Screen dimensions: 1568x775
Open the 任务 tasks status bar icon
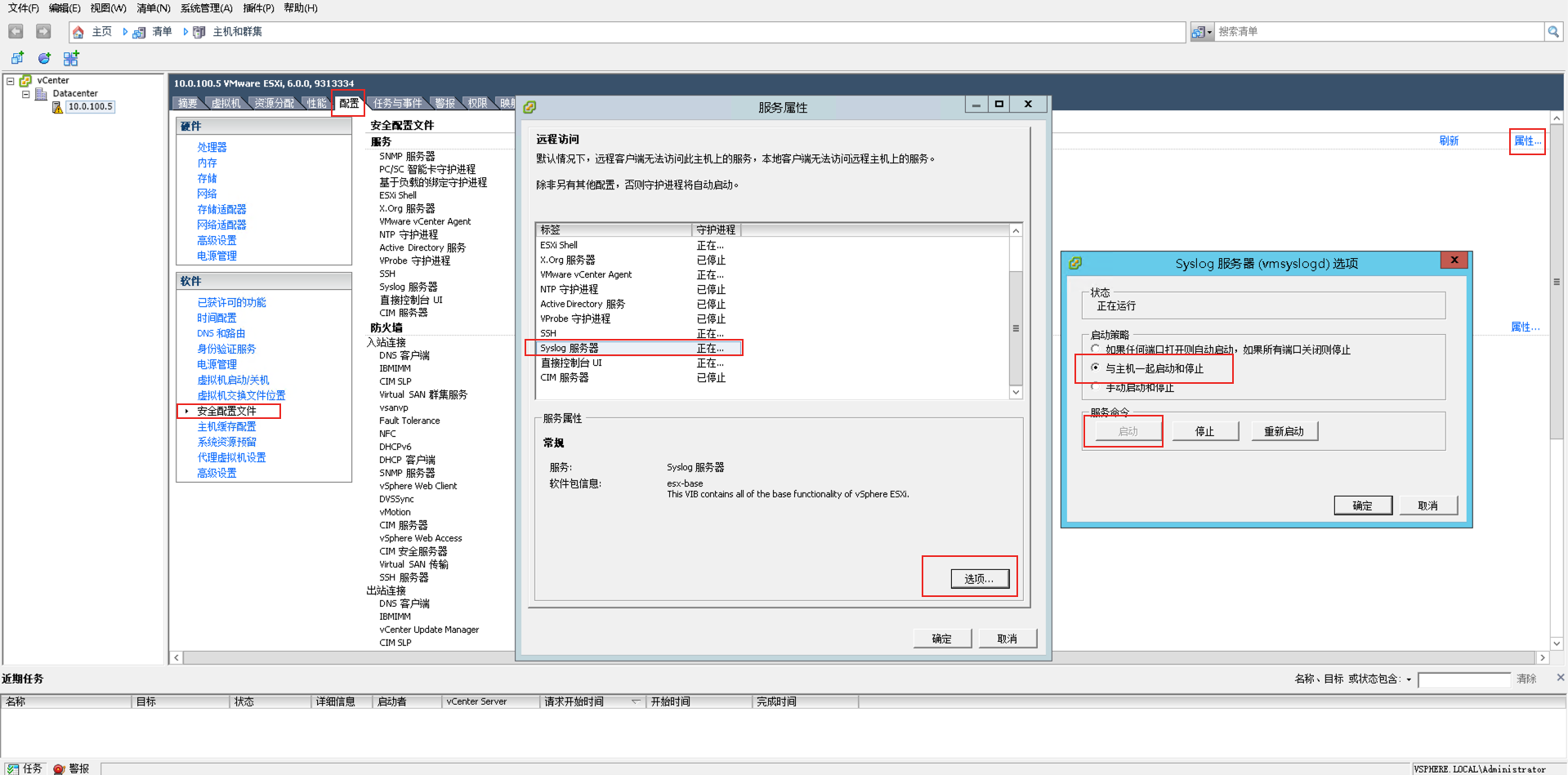pyautogui.click(x=12, y=768)
